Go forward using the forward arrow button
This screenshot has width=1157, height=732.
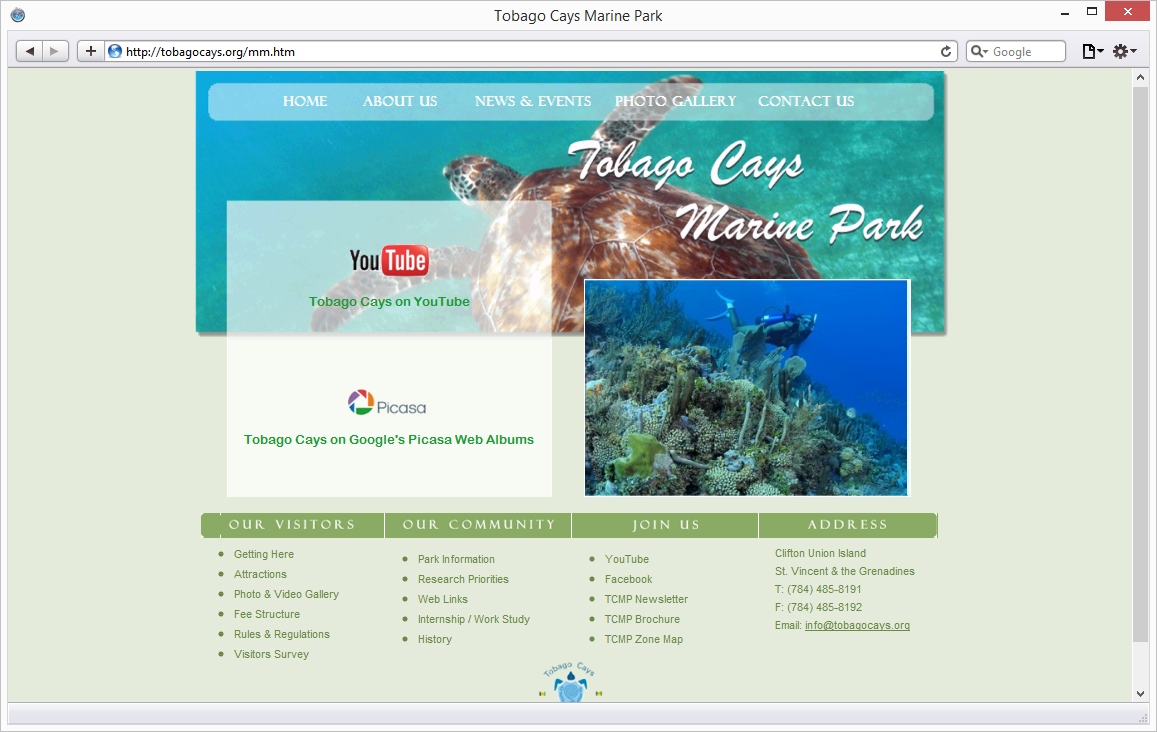click(55, 51)
